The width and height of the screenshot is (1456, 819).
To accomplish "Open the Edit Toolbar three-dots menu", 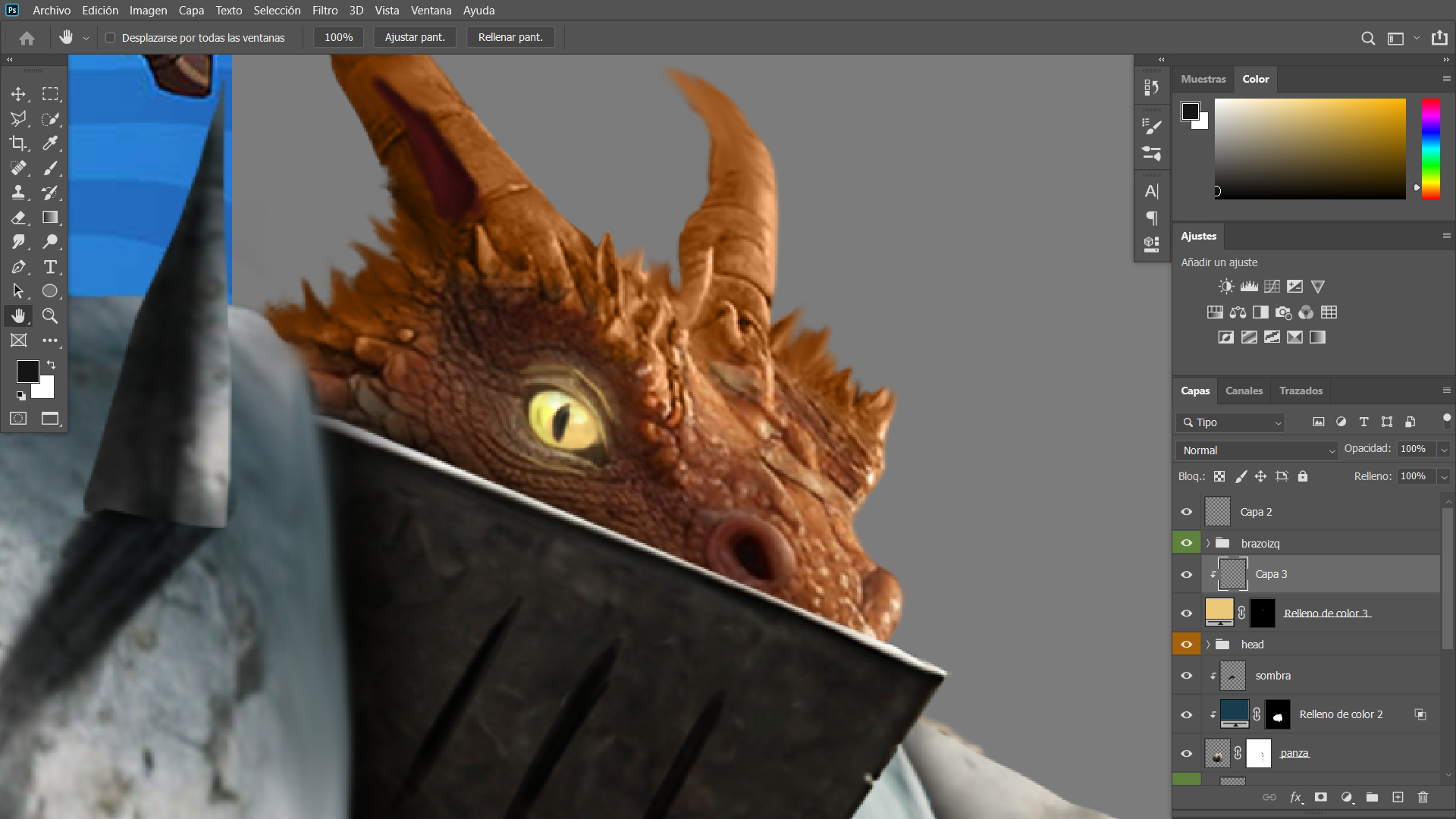I will click(x=50, y=340).
